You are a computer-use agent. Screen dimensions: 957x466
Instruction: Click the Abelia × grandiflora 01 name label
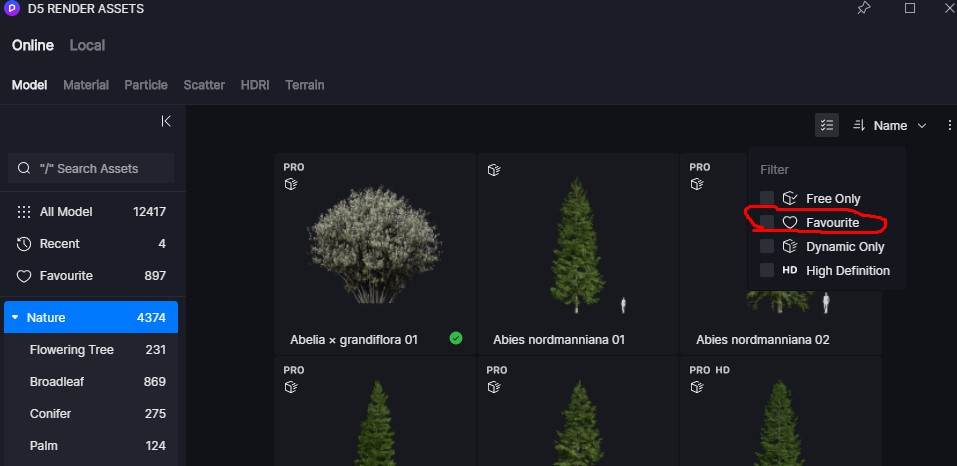pos(354,340)
